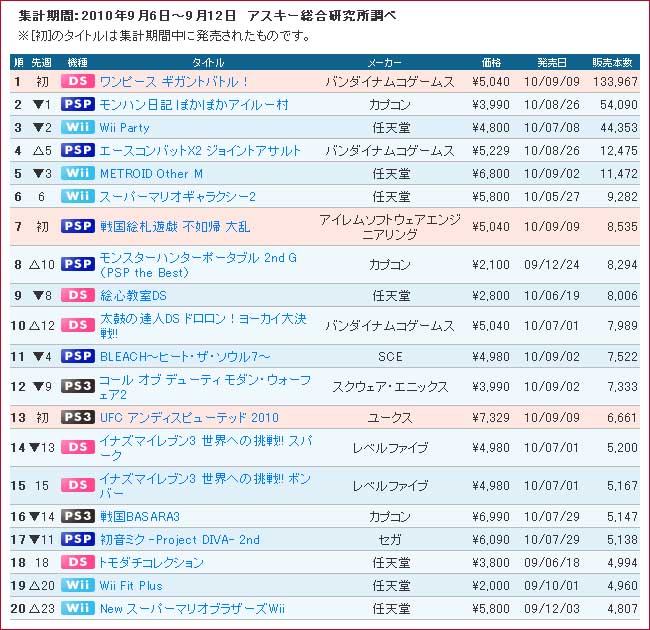Image resolution: width=650 pixels, height=630 pixels.
Task: Open the コール オブ デューティ モダン・ウォーフェア2 link
Action: click(x=205, y=387)
